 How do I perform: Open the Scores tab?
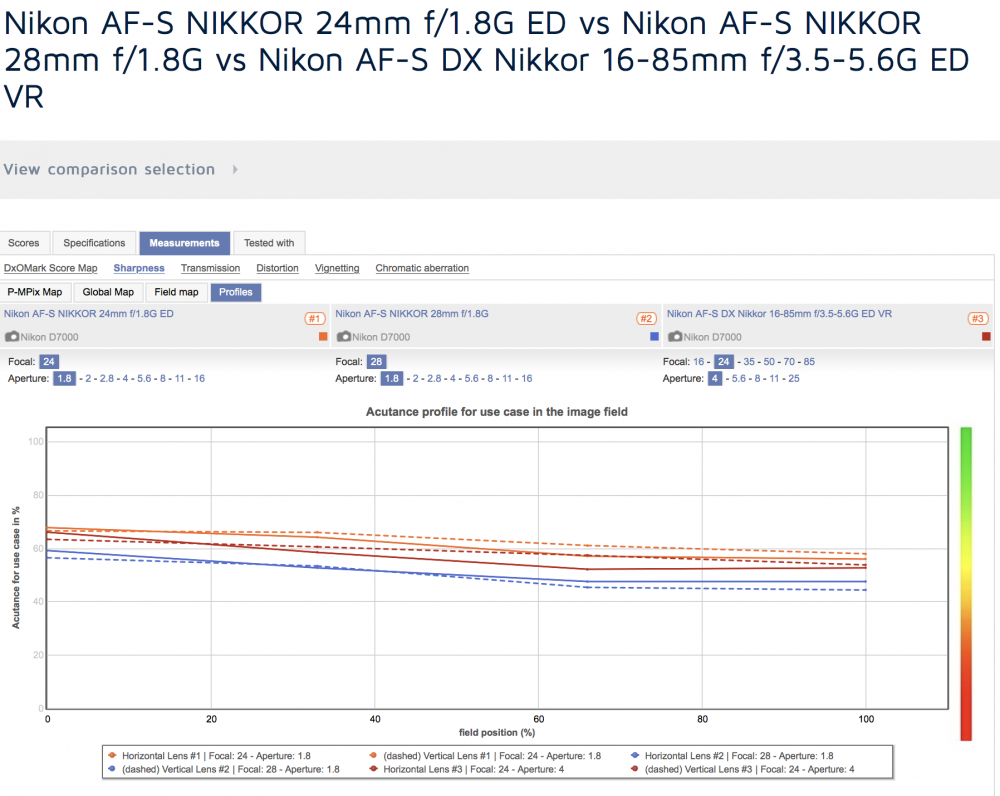tap(24, 243)
